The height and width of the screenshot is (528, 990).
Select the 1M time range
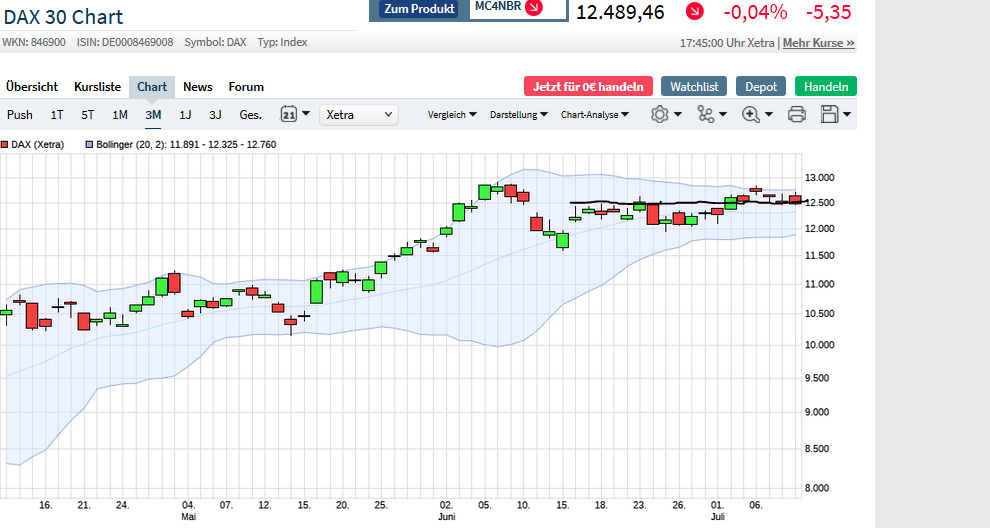click(x=120, y=115)
